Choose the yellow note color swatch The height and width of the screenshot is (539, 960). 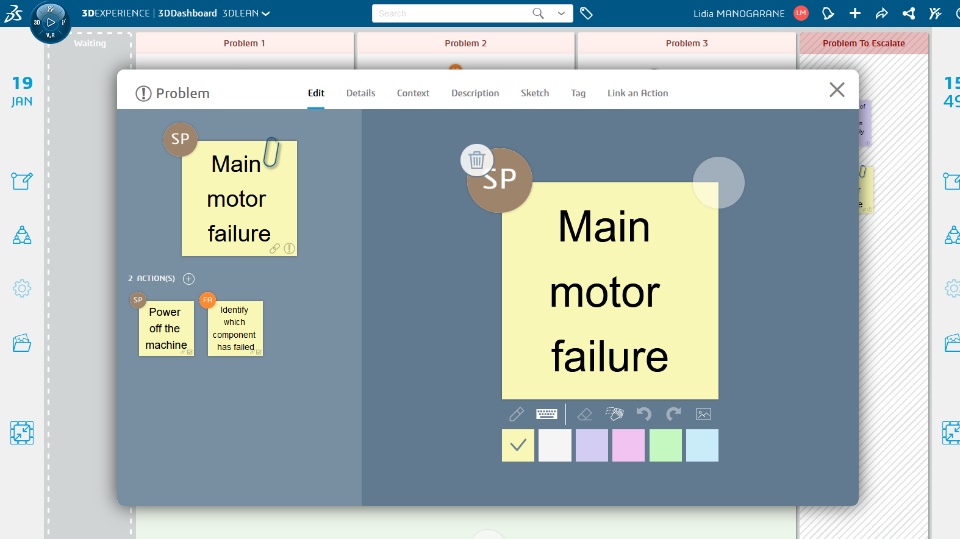pyautogui.click(x=518, y=445)
